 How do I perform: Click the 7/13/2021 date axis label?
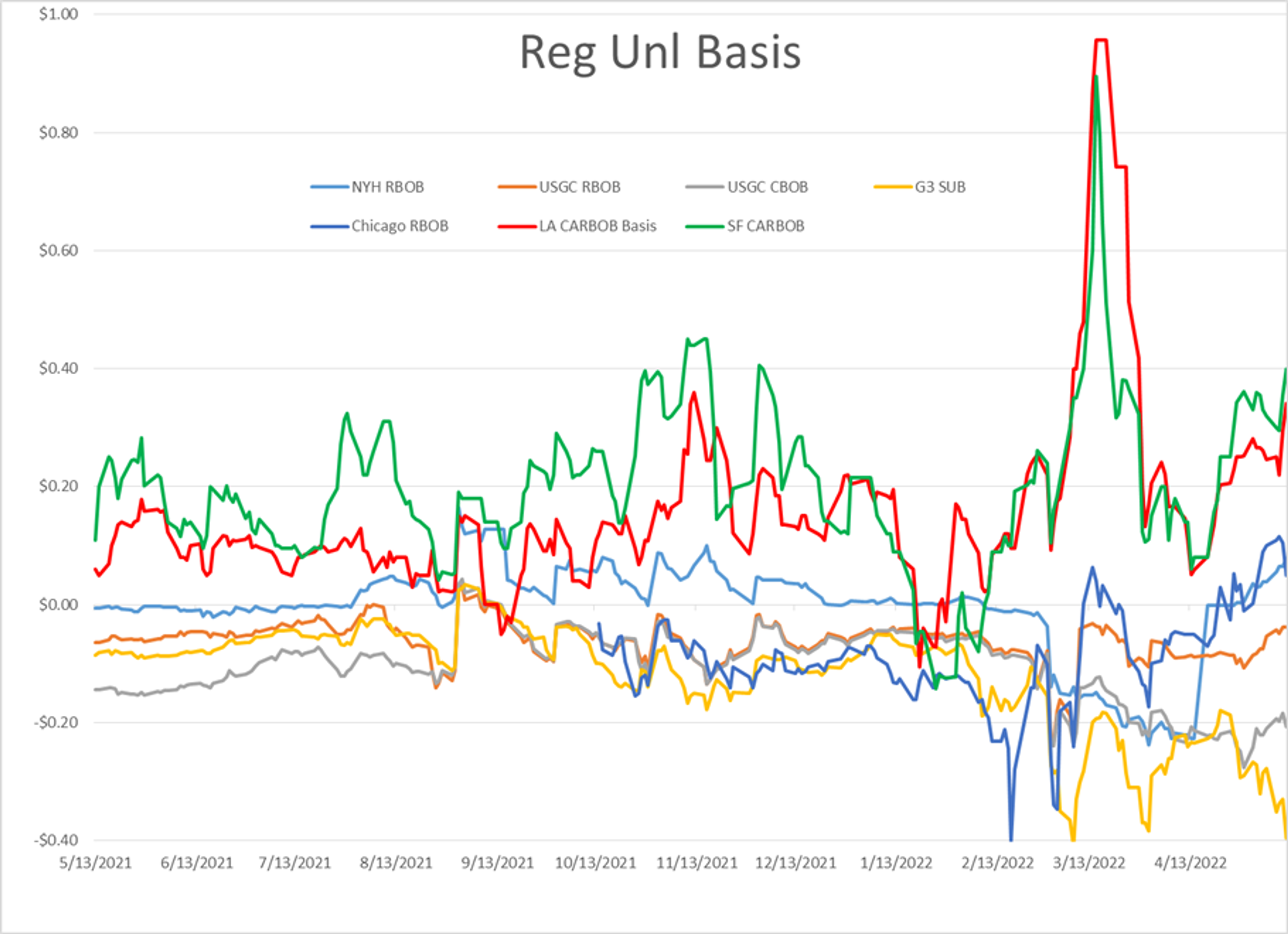(x=295, y=863)
